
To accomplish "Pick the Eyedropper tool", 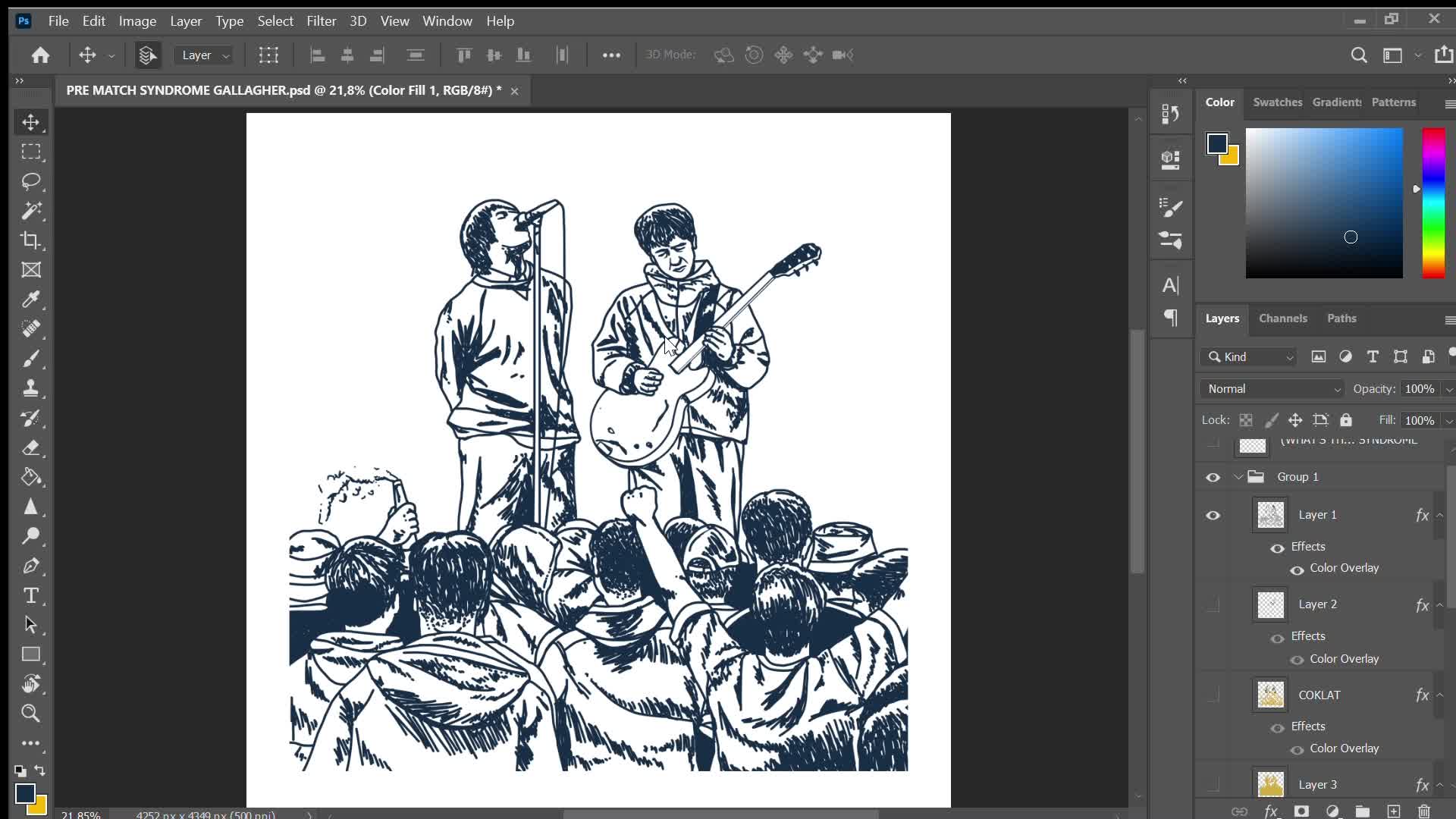I will click(x=31, y=300).
